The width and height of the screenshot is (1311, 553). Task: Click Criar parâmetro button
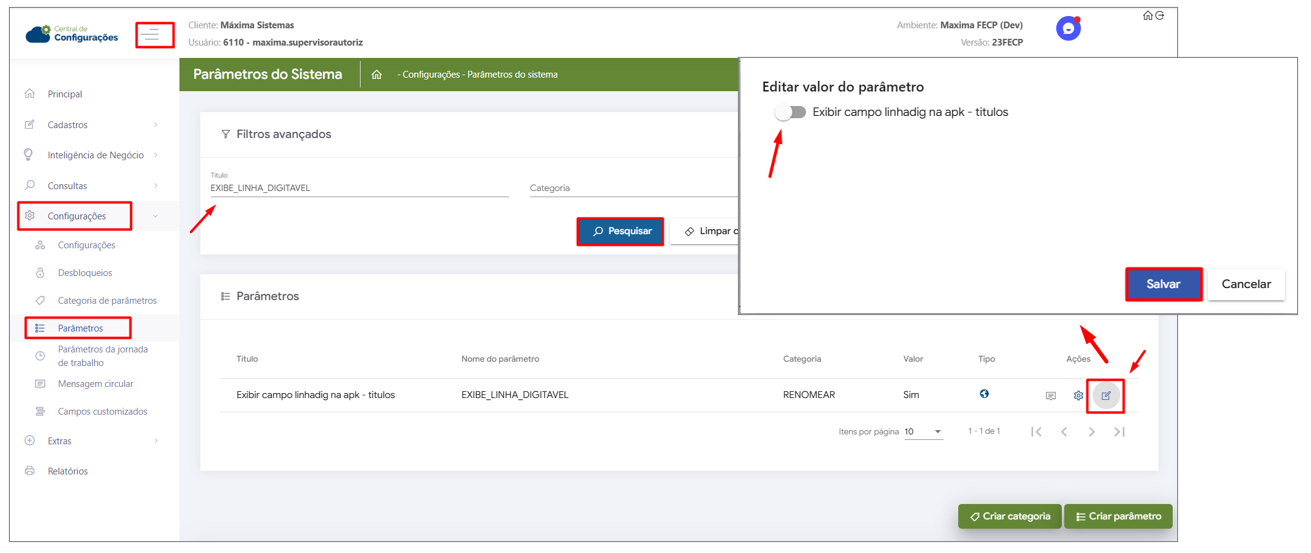[x=1118, y=517]
